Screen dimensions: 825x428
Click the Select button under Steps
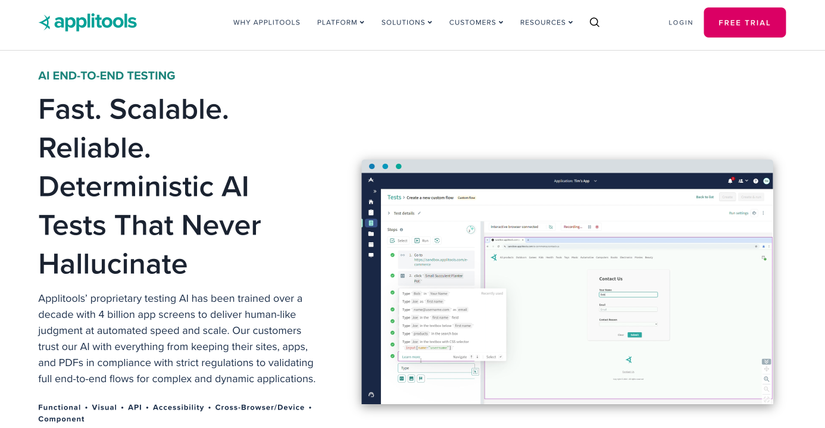[x=398, y=241]
